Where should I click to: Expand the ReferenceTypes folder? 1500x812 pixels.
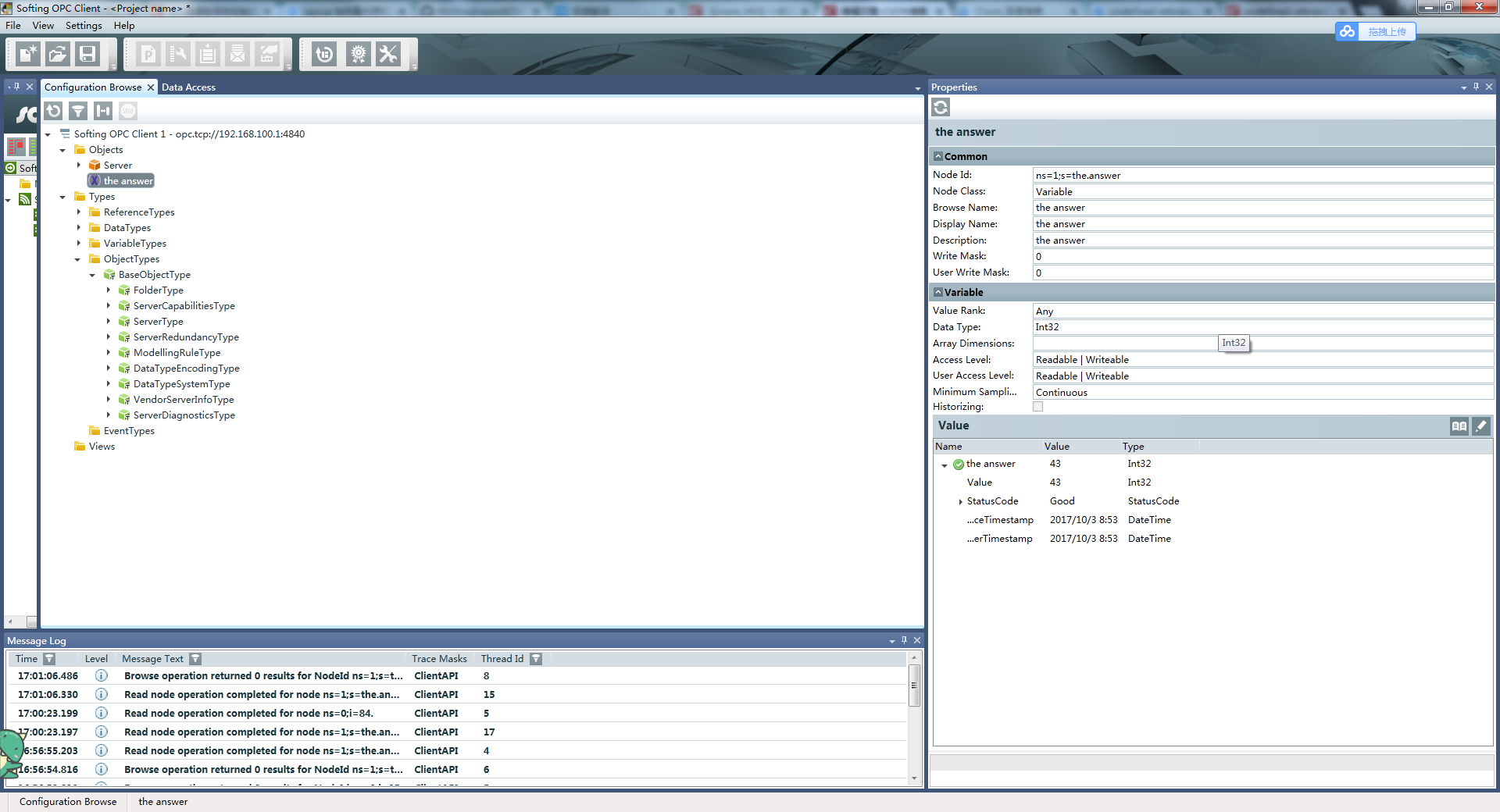point(79,212)
